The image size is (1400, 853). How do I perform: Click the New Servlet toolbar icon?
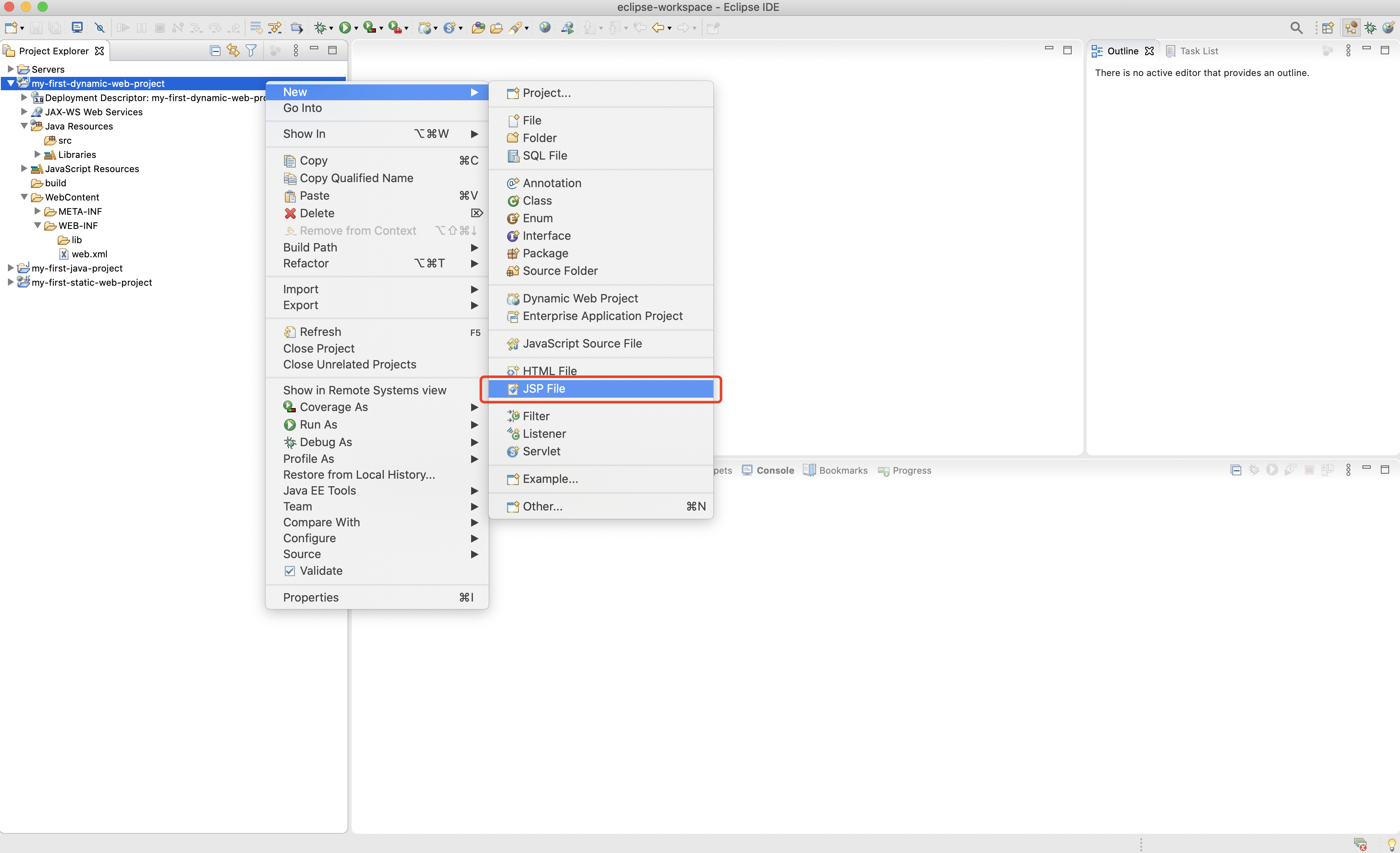point(449,27)
